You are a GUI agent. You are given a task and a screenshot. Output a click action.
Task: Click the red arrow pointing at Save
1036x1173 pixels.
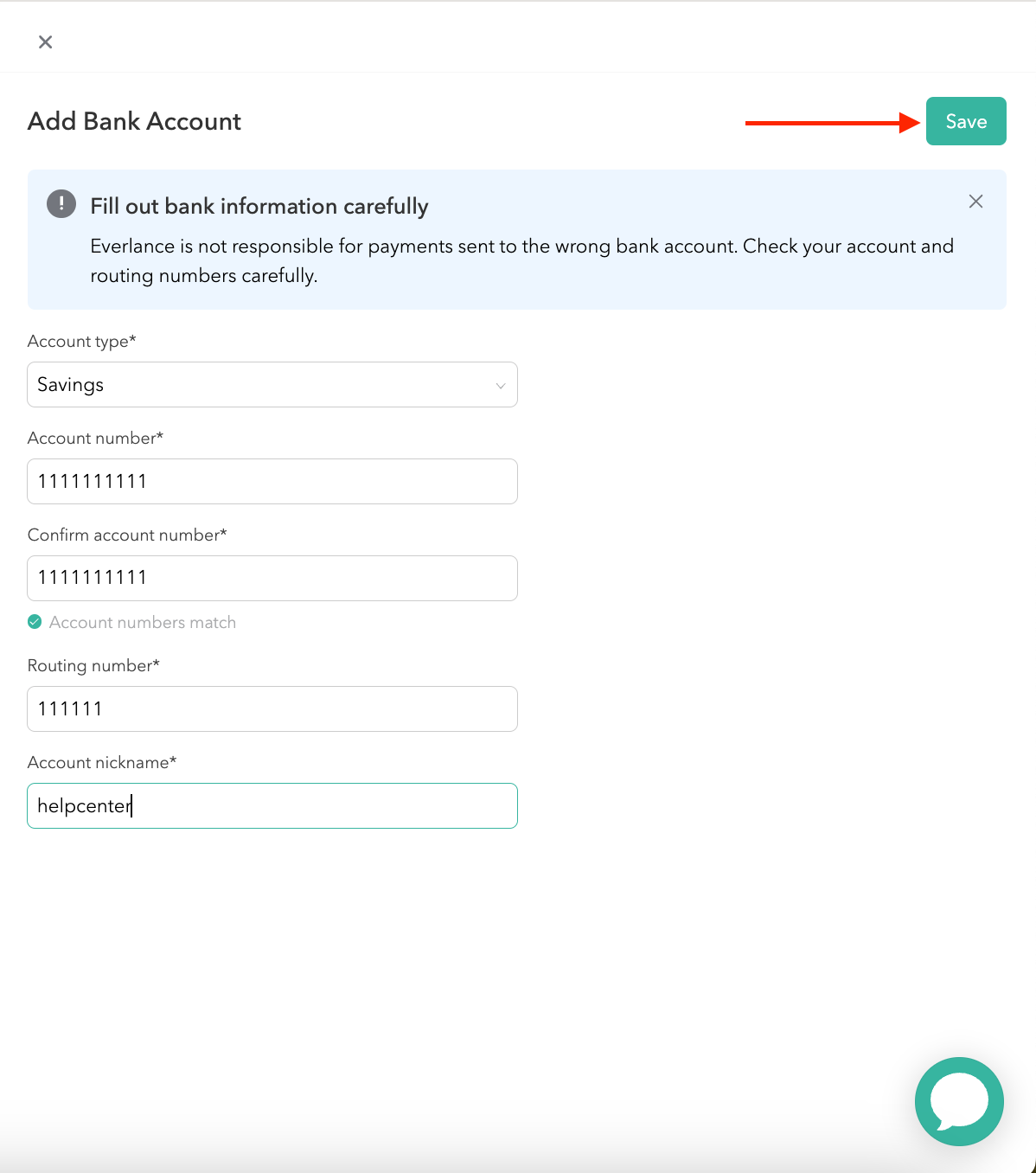tap(830, 123)
